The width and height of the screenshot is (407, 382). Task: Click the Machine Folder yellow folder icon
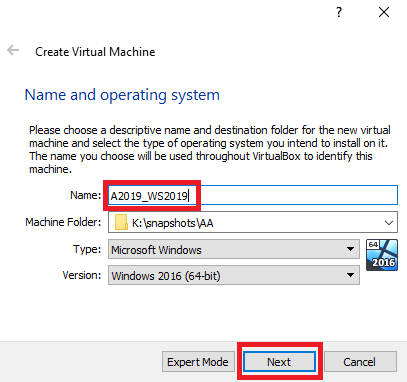121,222
